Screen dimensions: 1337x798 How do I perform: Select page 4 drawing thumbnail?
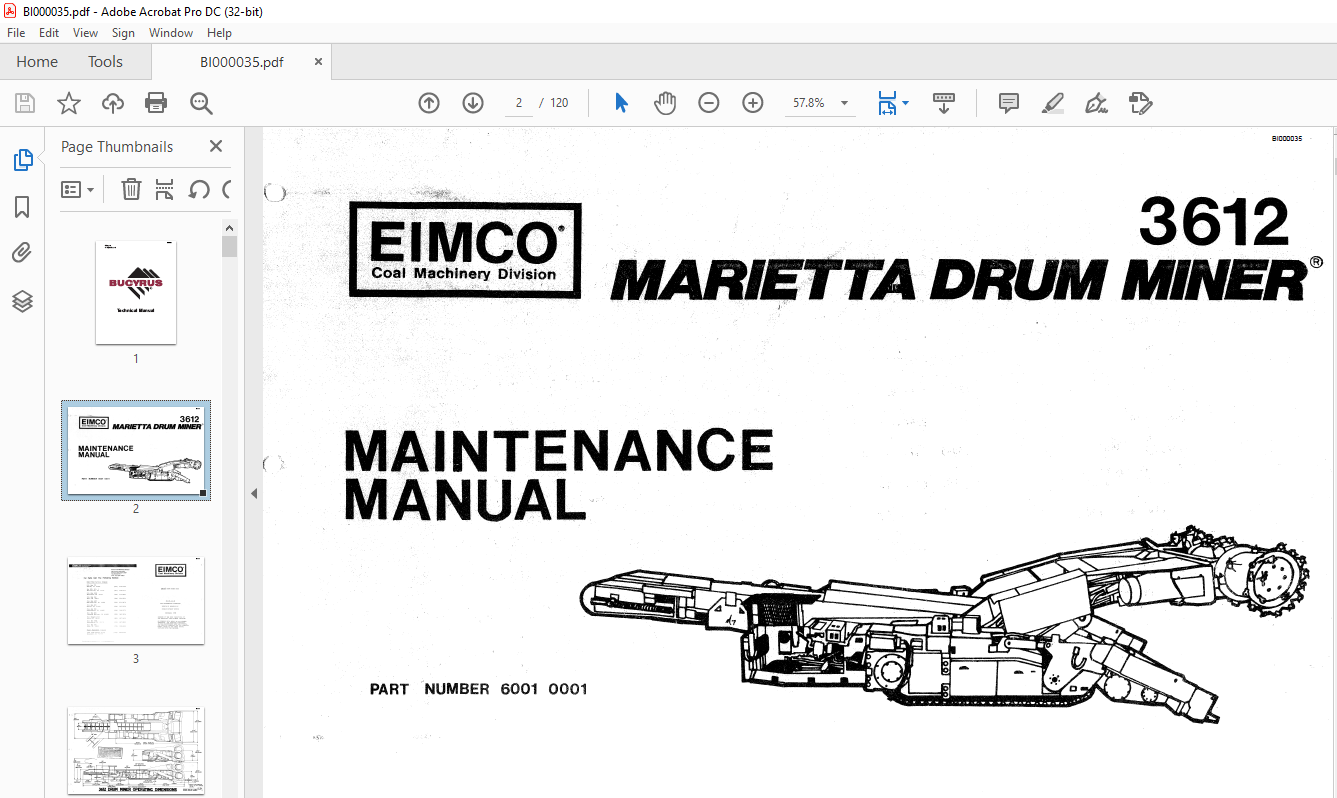(x=136, y=751)
